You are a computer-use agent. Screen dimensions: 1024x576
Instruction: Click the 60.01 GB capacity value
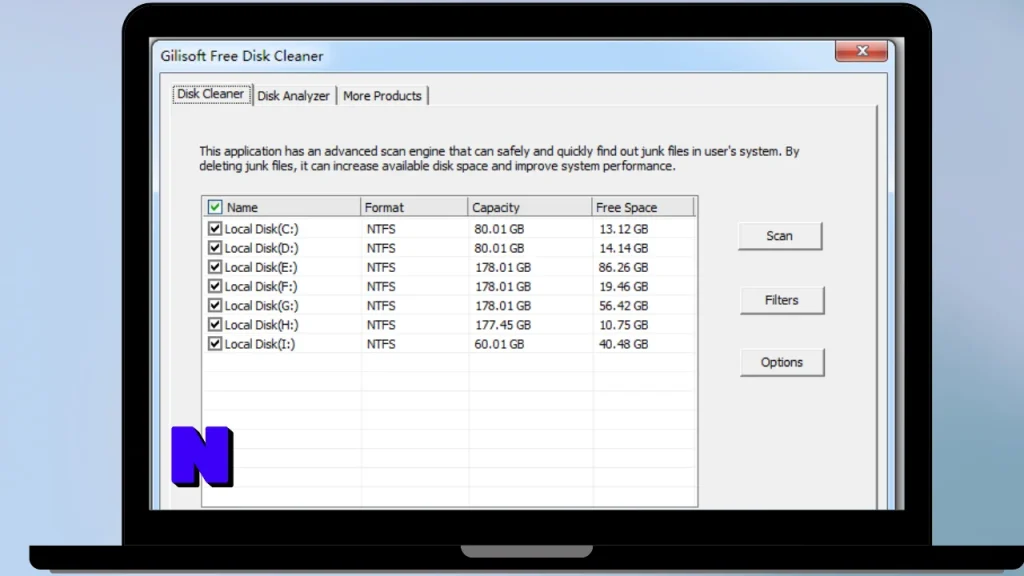click(499, 344)
